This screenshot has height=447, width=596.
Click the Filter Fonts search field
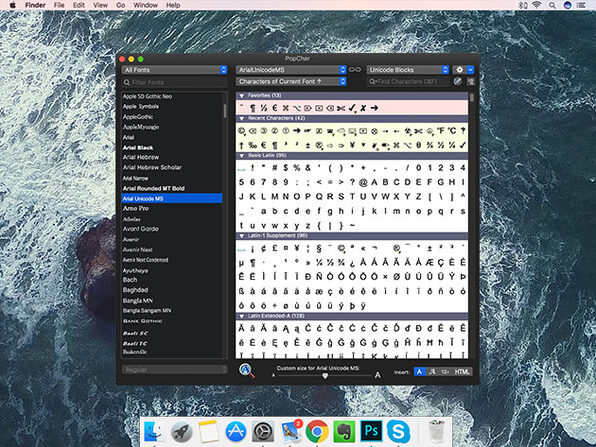click(x=174, y=82)
